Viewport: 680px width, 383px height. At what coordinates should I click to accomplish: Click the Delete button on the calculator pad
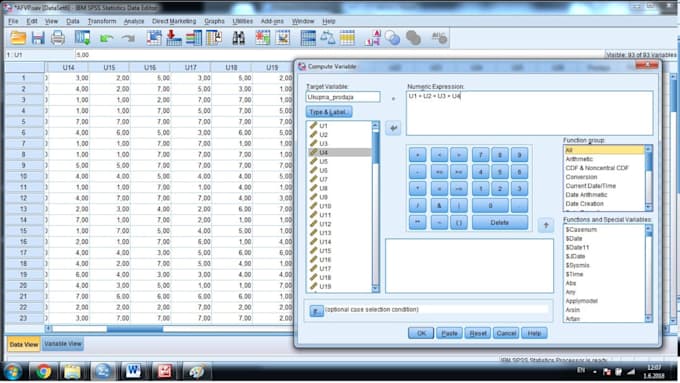(500, 223)
